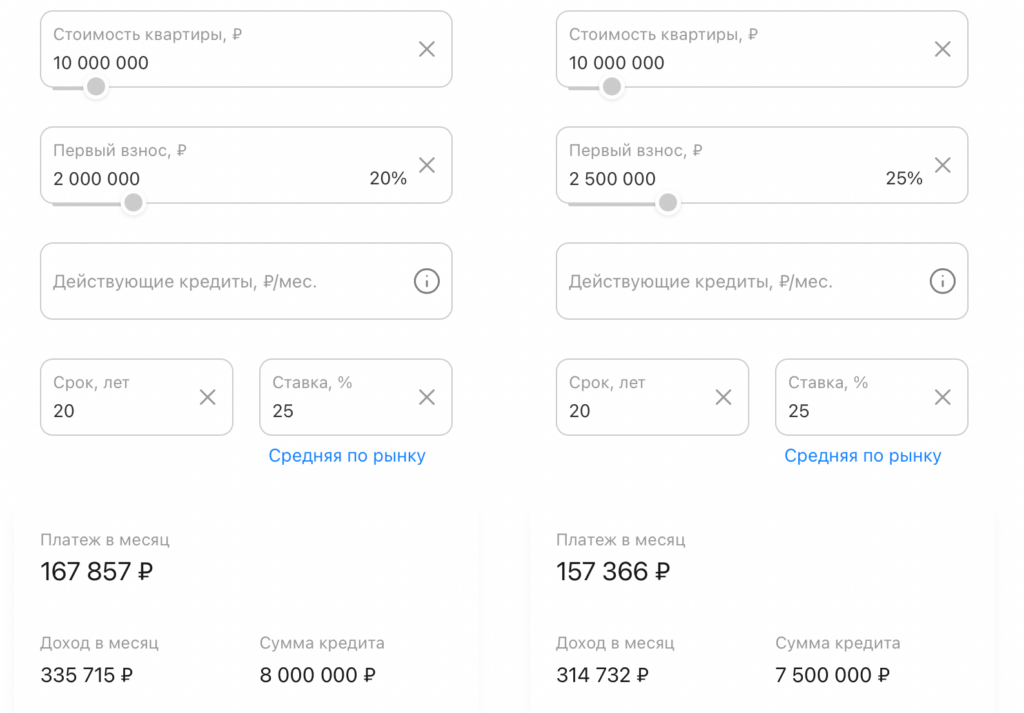Click left down payment slider handle at 20%
This screenshot has width=1024, height=713.
(133, 203)
